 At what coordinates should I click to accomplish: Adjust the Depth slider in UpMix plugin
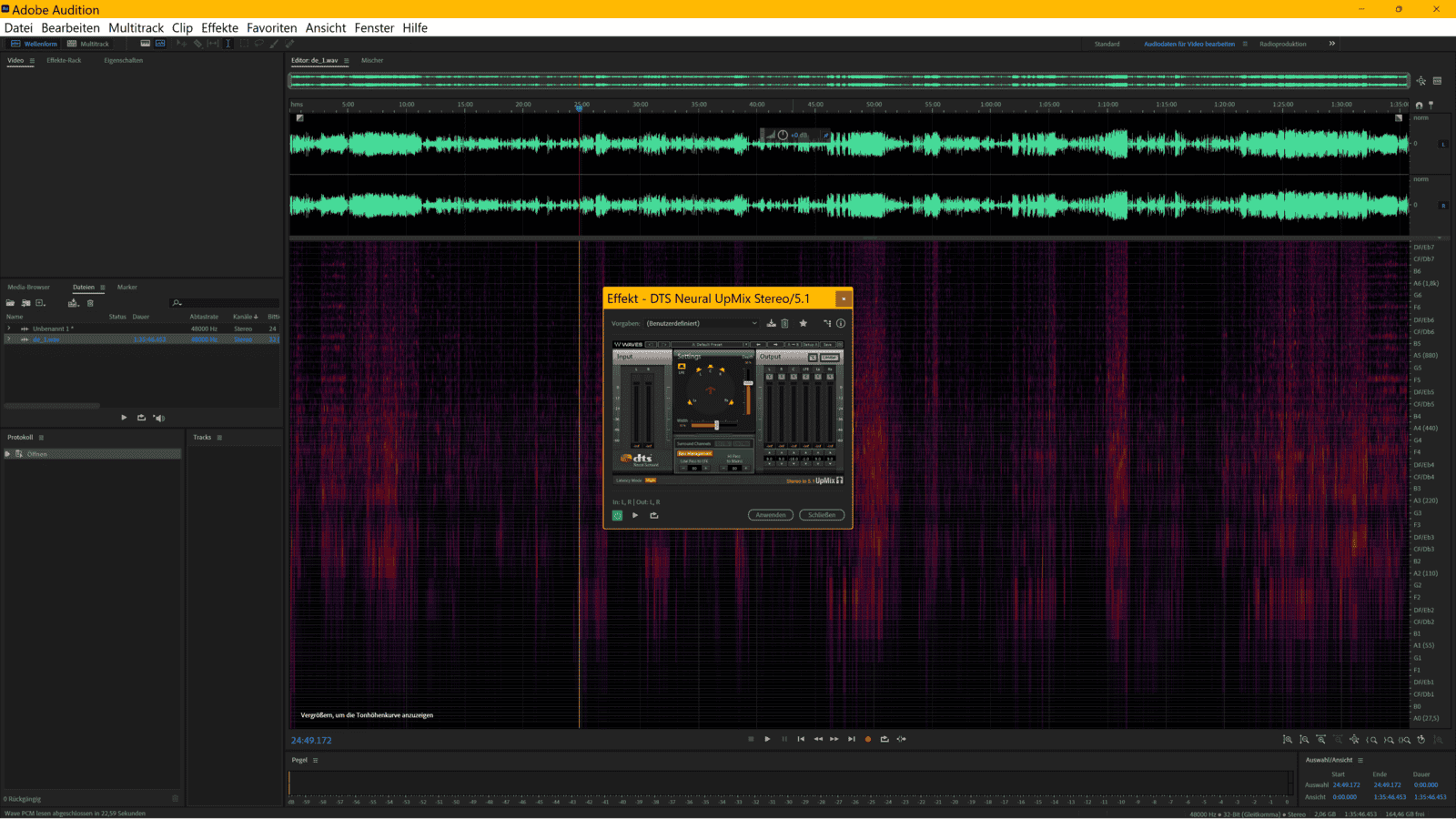click(748, 383)
